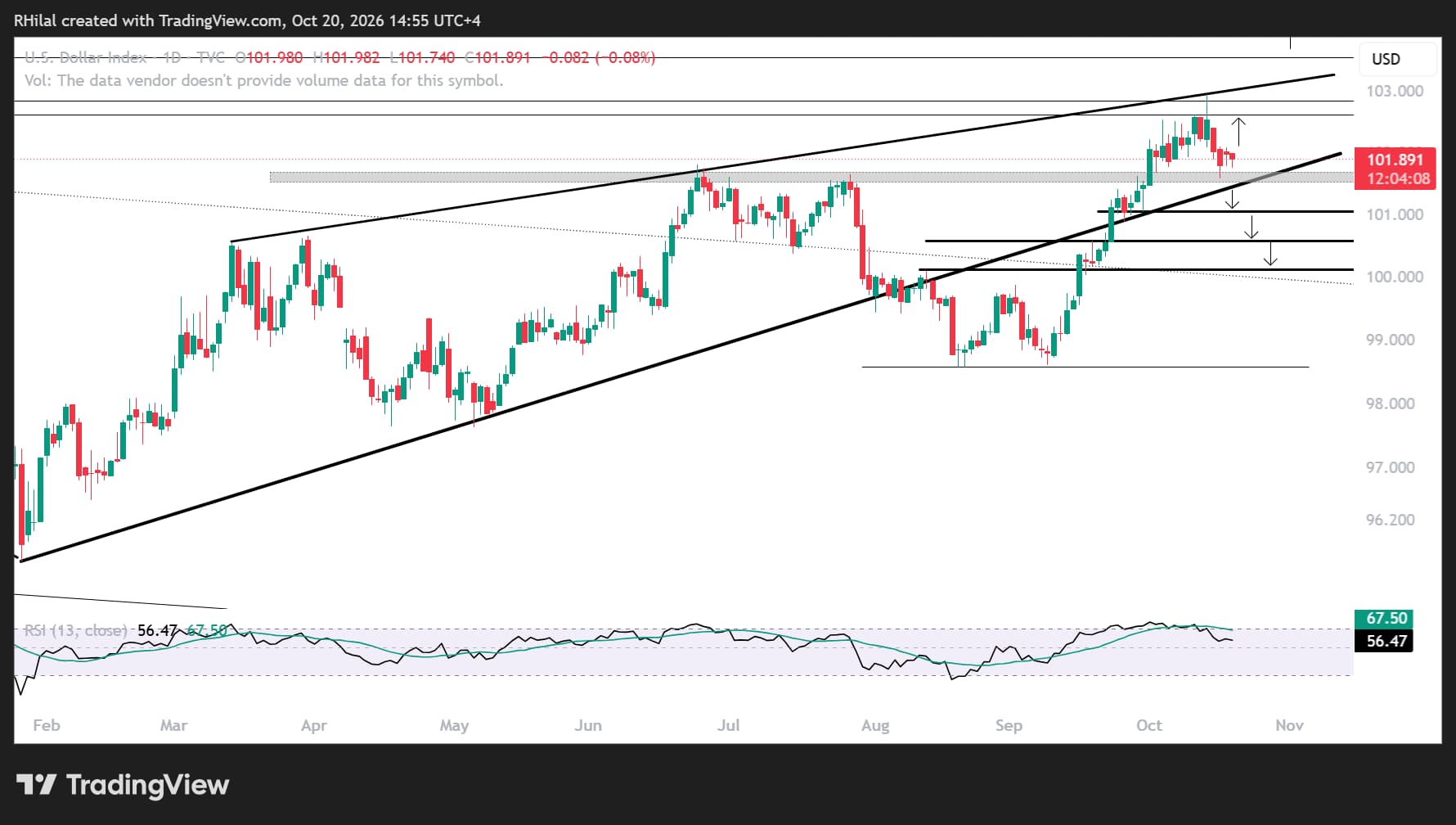Click the countdown timer 12:04:08

[x=1398, y=178]
